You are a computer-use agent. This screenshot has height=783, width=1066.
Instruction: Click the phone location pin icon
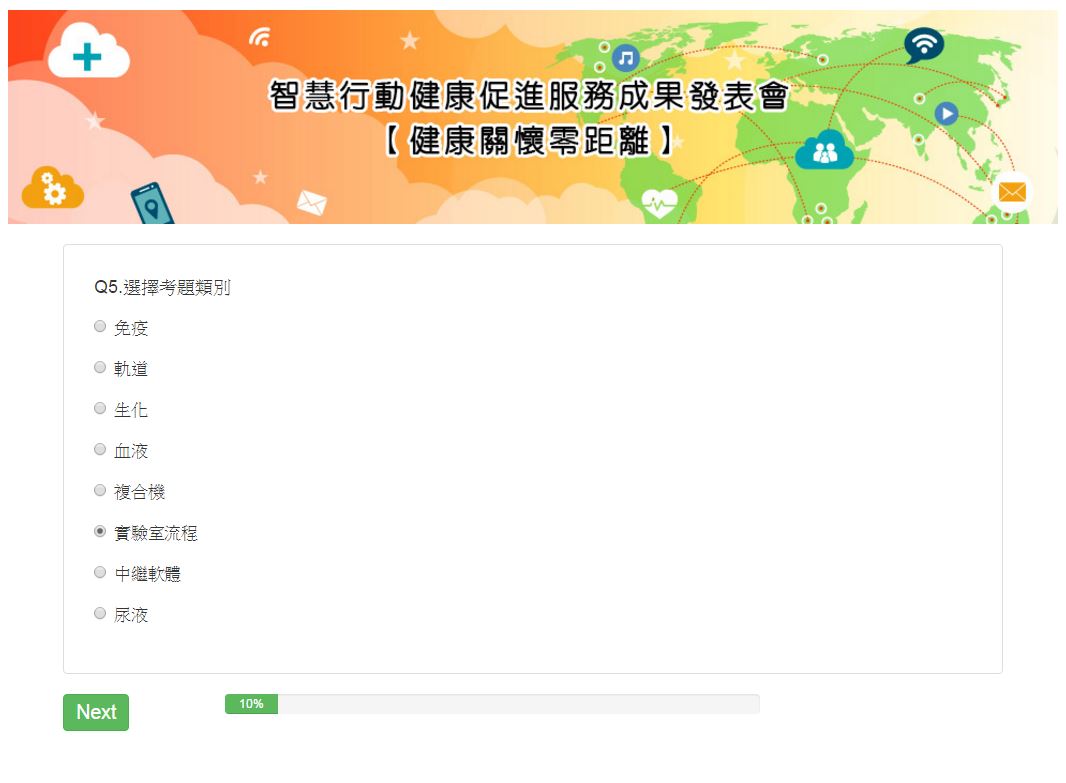pyautogui.click(x=152, y=203)
